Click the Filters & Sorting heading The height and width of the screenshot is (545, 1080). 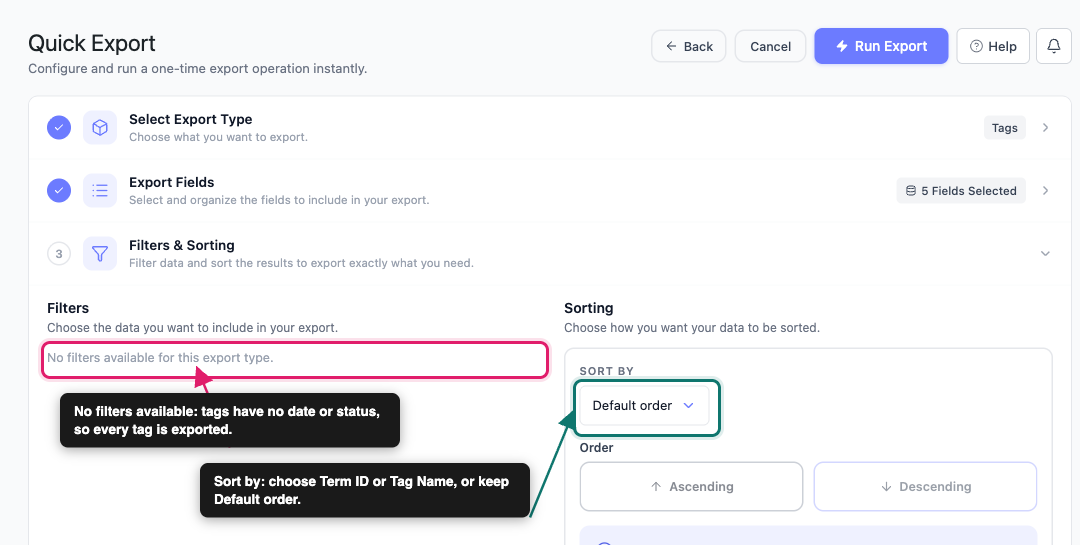click(182, 245)
